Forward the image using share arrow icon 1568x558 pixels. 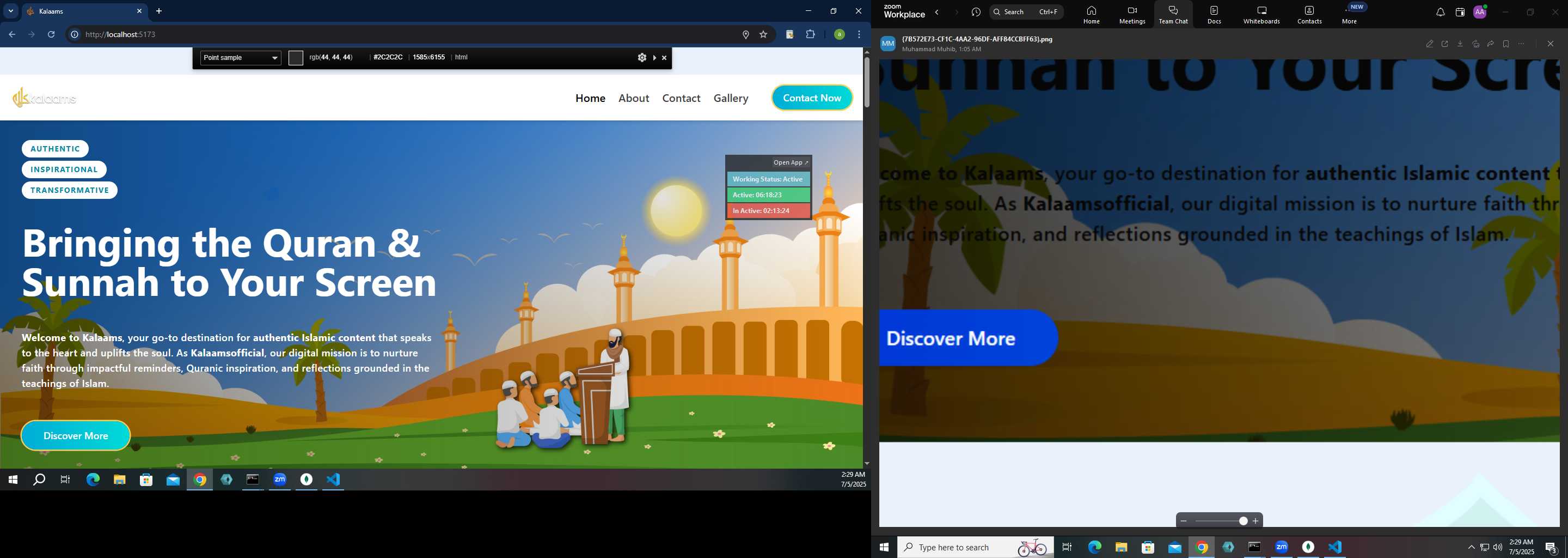(x=1491, y=44)
